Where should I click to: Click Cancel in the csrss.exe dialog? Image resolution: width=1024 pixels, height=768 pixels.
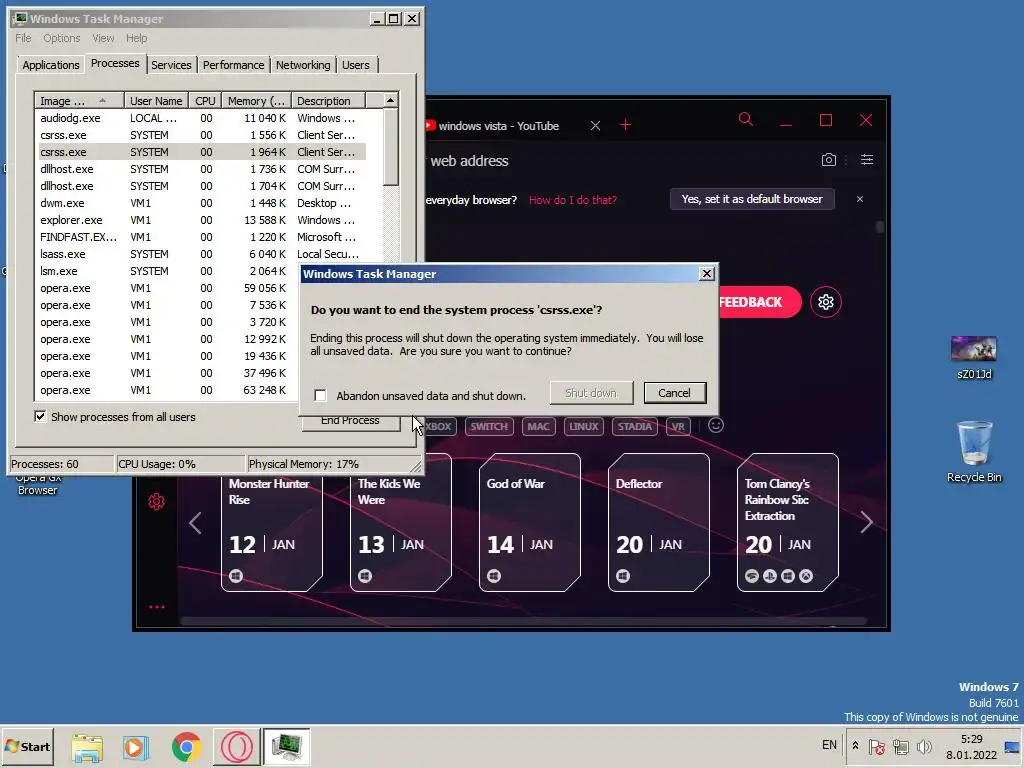tap(674, 392)
